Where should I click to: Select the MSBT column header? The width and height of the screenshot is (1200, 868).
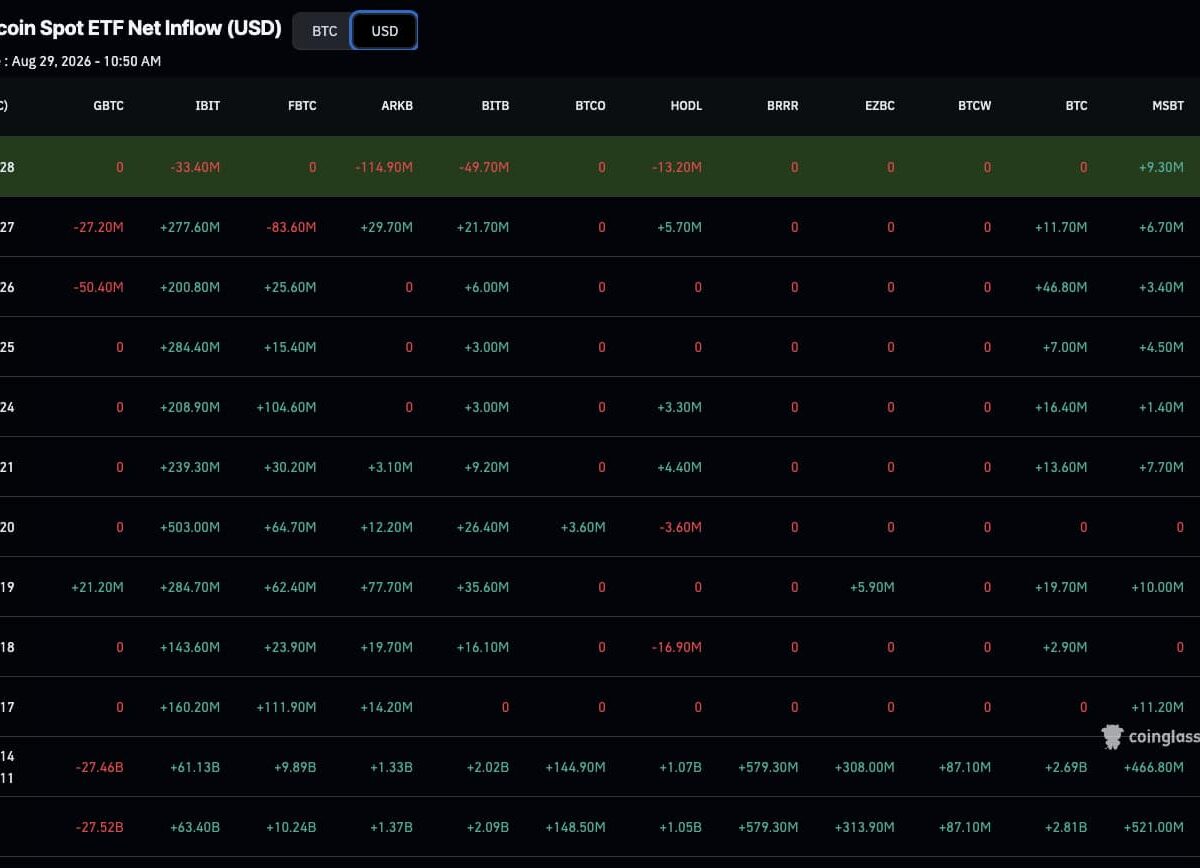pyautogui.click(x=1168, y=106)
